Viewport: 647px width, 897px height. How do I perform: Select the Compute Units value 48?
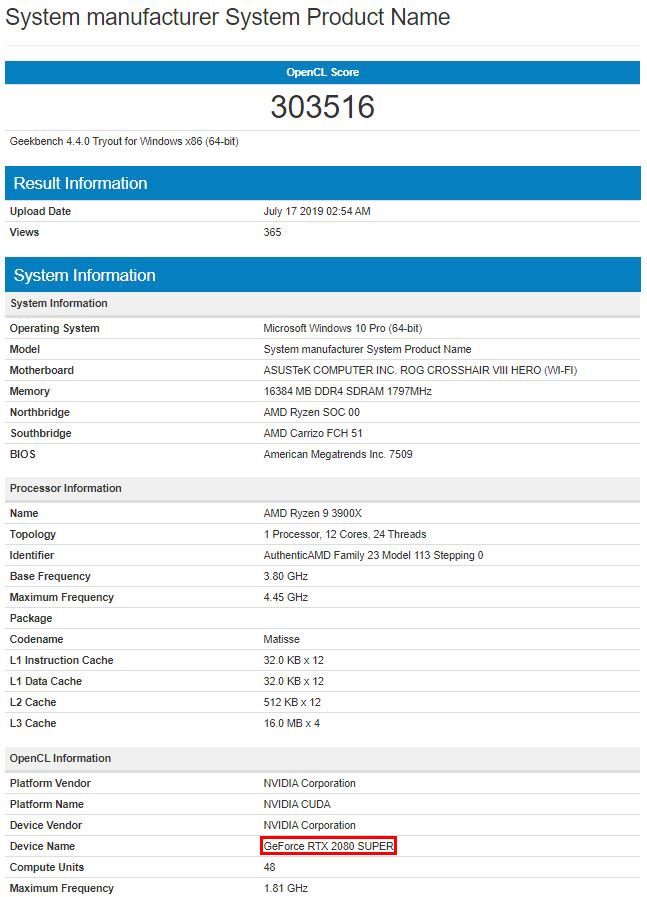point(269,867)
